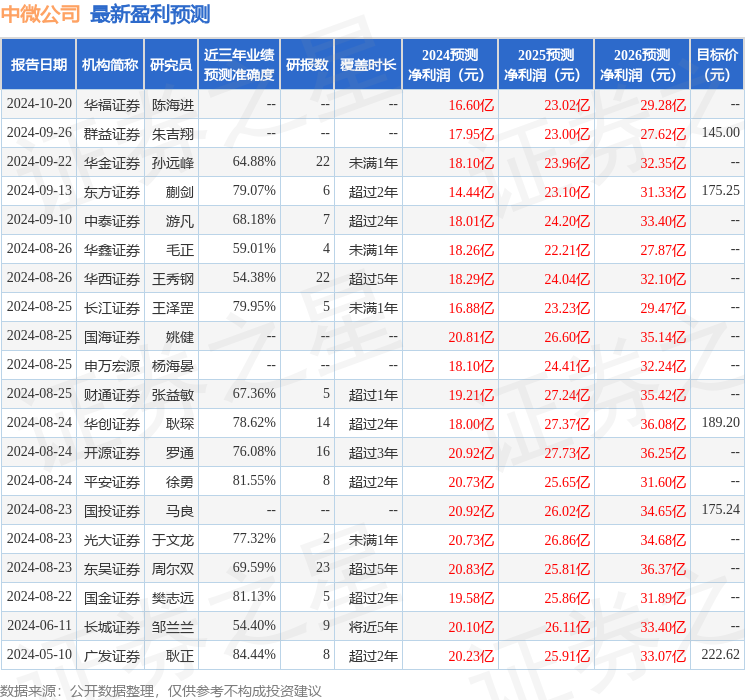The height and width of the screenshot is (700, 745).
Task: Click the 近三年业绩预测准确度 column header
Action: coord(239,65)
